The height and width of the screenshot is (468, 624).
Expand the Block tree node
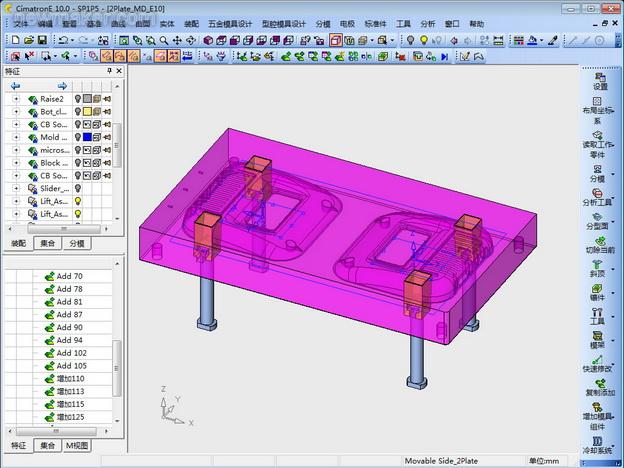(x=16, y=163)
